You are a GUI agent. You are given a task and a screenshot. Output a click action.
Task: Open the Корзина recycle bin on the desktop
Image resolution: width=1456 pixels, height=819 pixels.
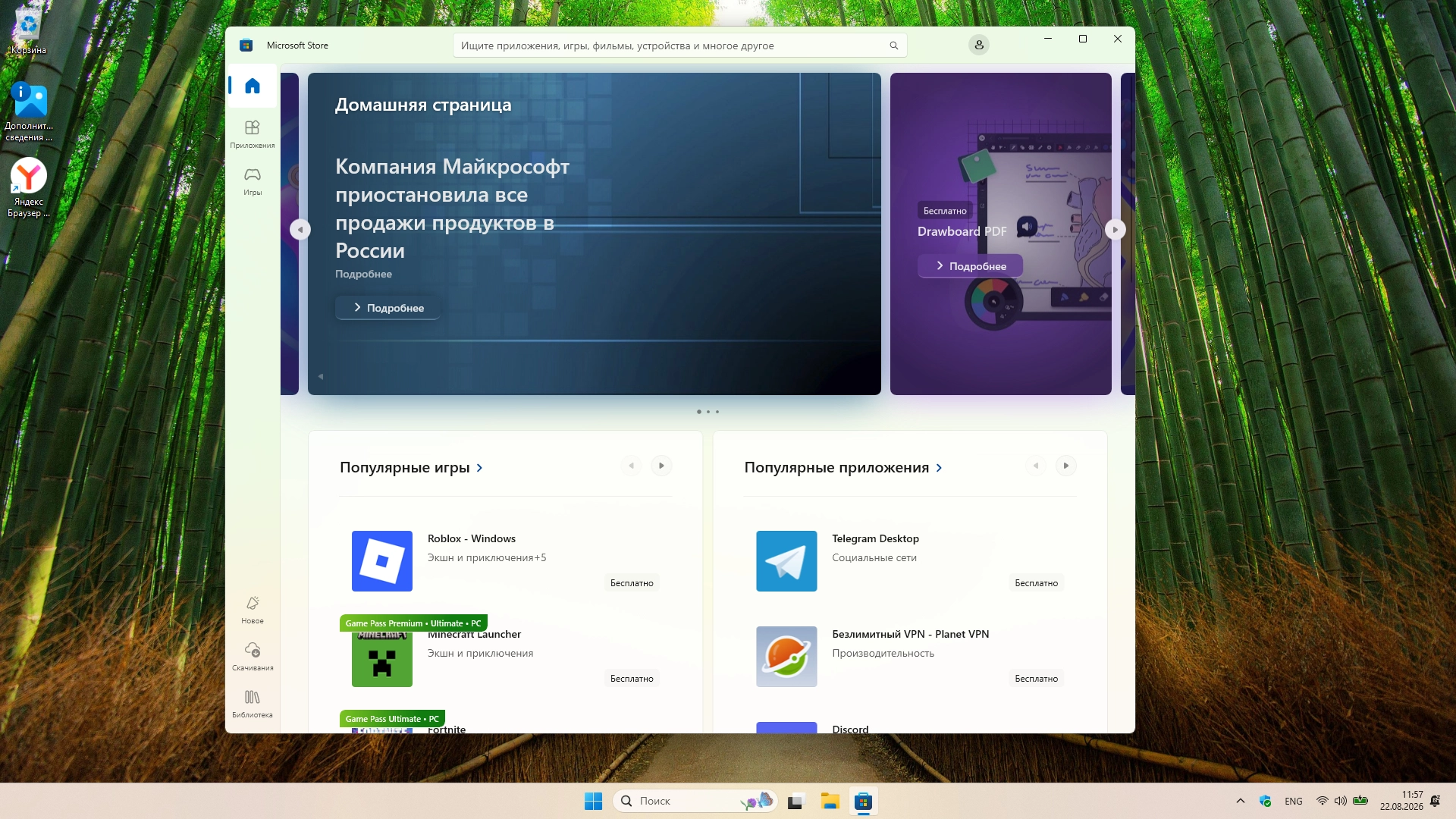click(x=28, y=31)
